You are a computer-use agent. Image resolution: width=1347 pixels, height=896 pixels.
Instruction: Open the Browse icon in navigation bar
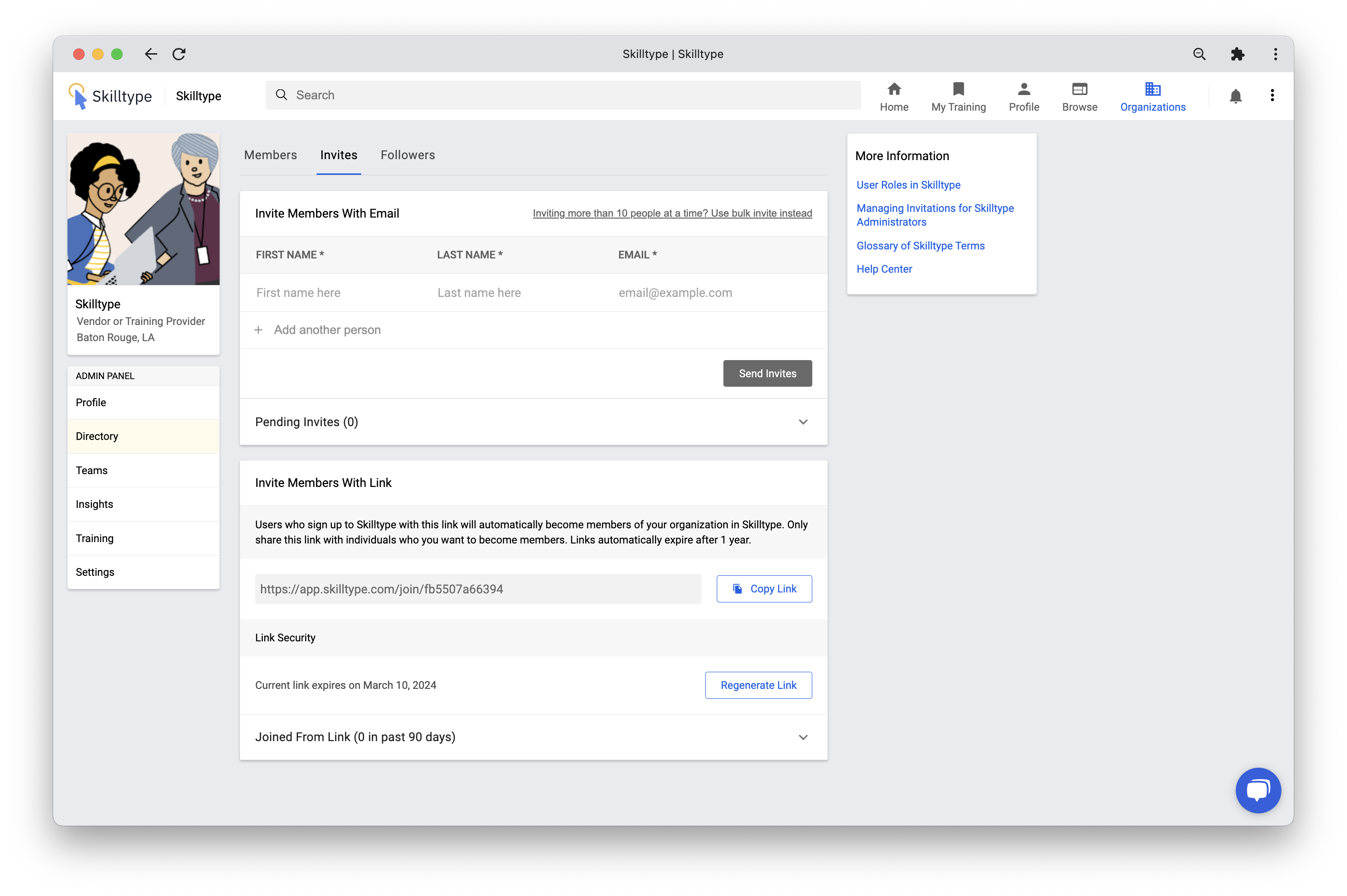point(1079,90)
